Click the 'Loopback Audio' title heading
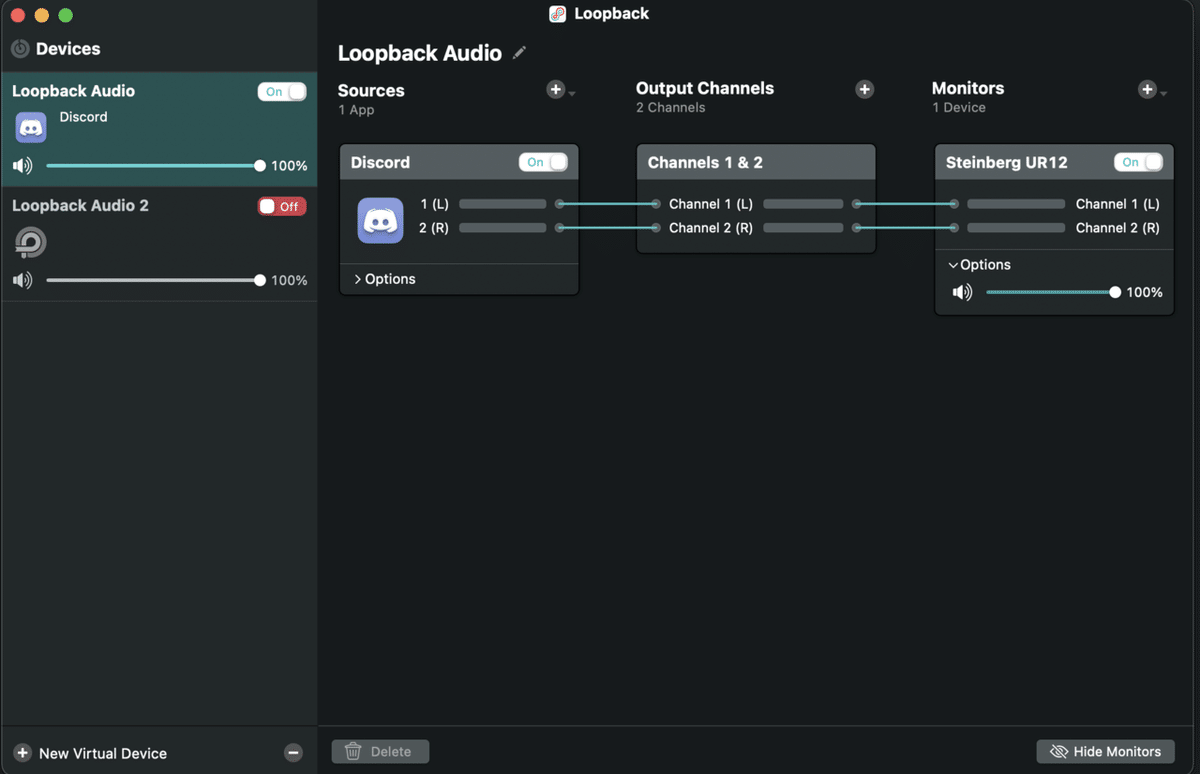 (420, 53)
